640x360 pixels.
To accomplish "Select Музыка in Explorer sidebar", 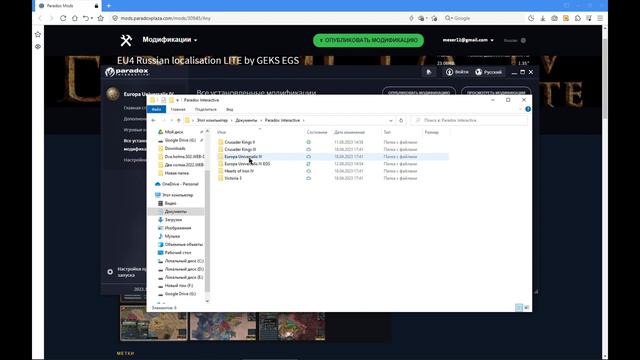I will (x=172, y=236).
